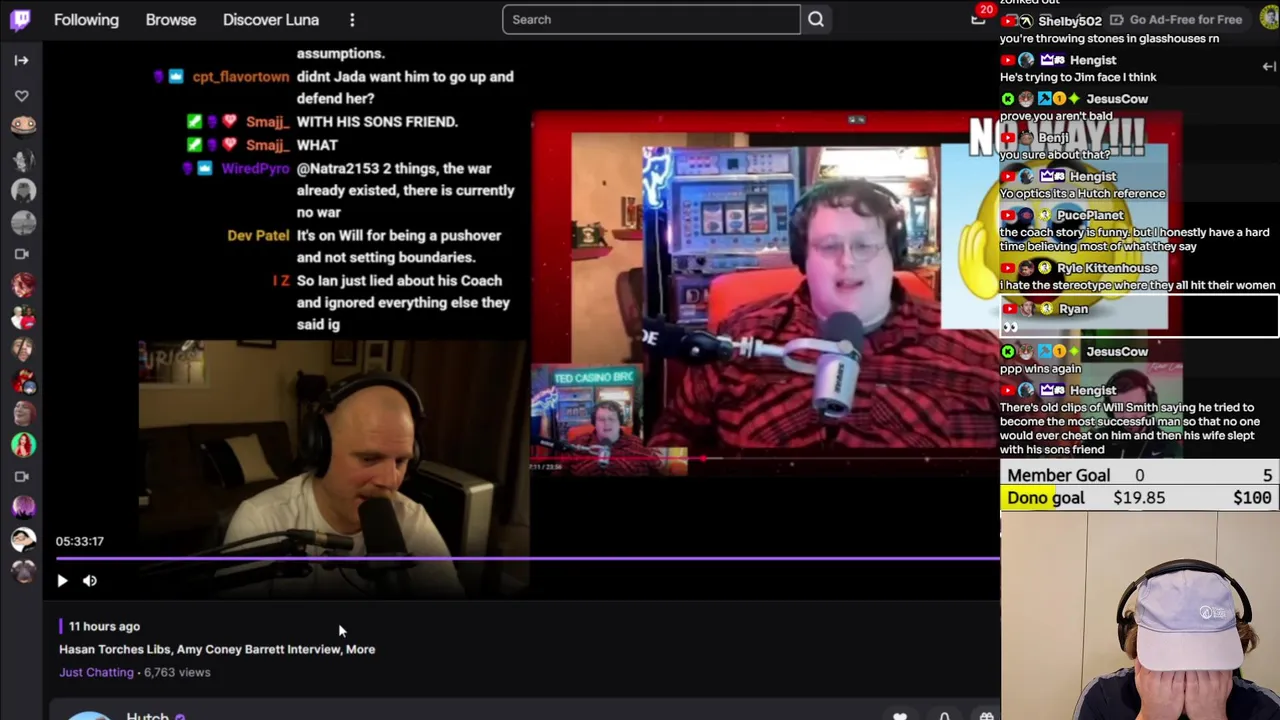Click the $100 donation goal value
This screenshot has height=720, width=1280.
[1252, 498]
